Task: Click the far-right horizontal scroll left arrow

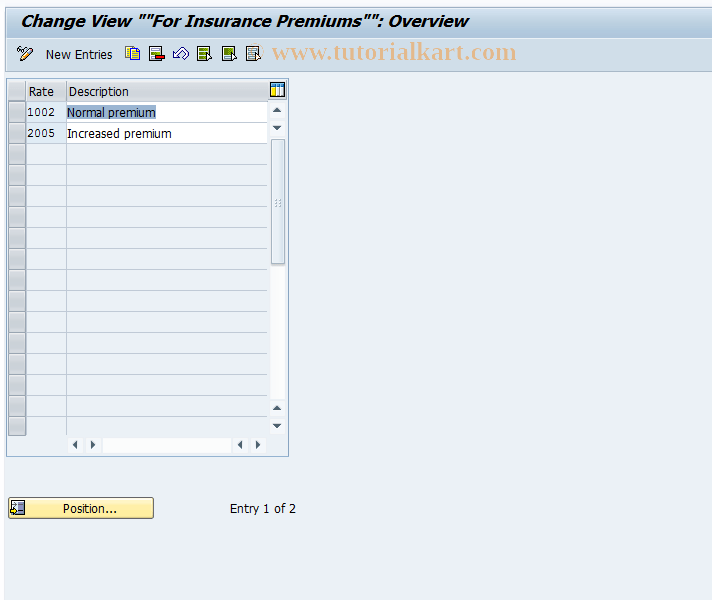Action: pyautogui.click(x=240, y=445)
